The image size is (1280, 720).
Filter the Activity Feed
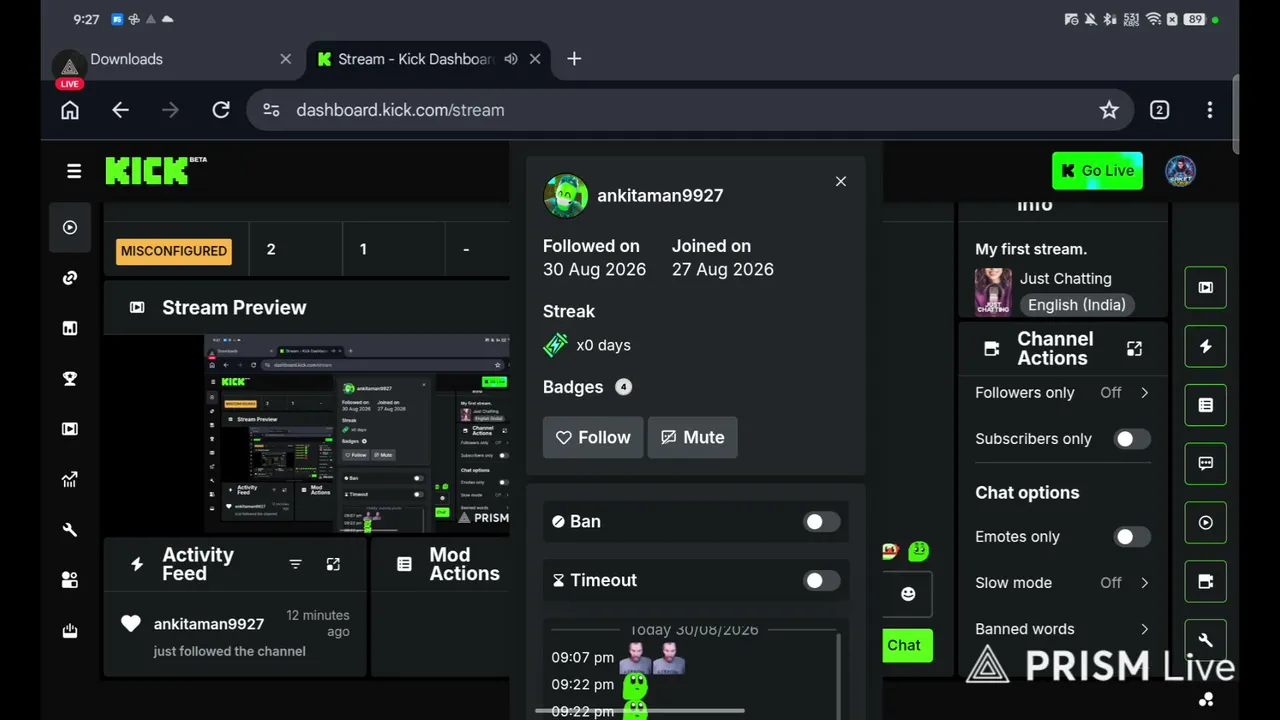pyautogui.click(x=295, y=565)
